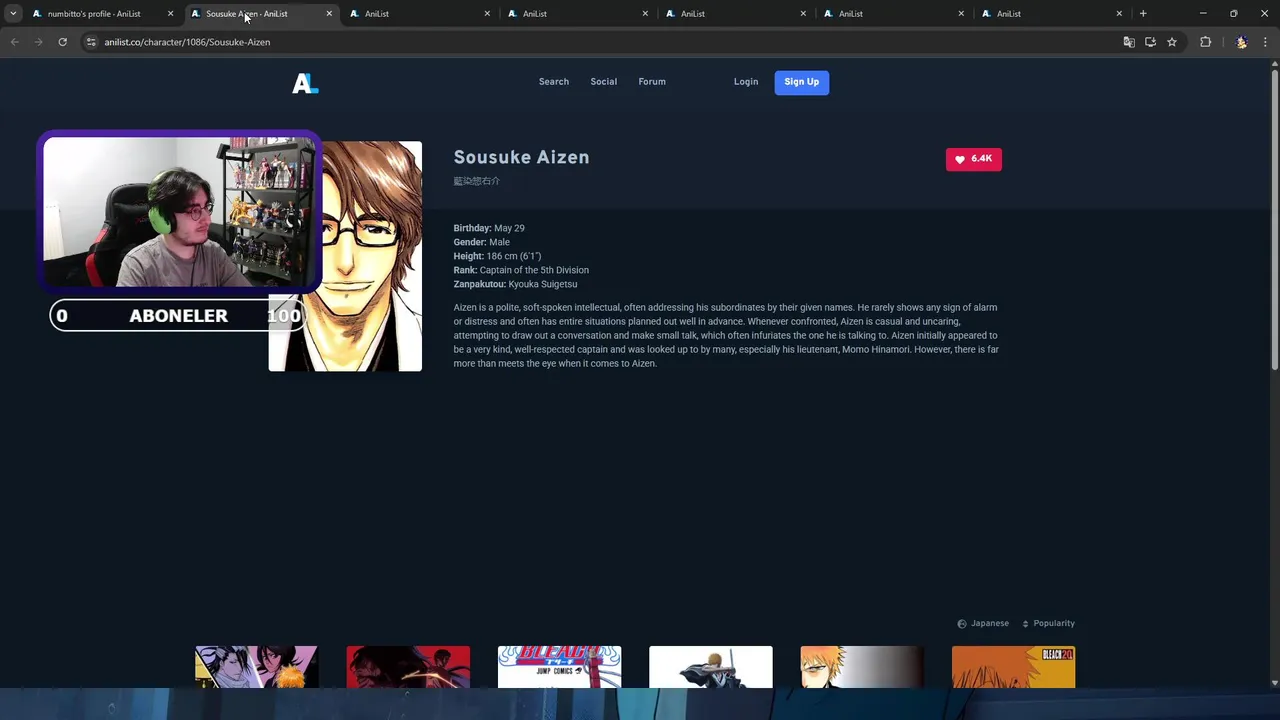Click the page vertical scrollbar
The width and height of the screenshot is (1280, 720).
[x=1274, y=220]
